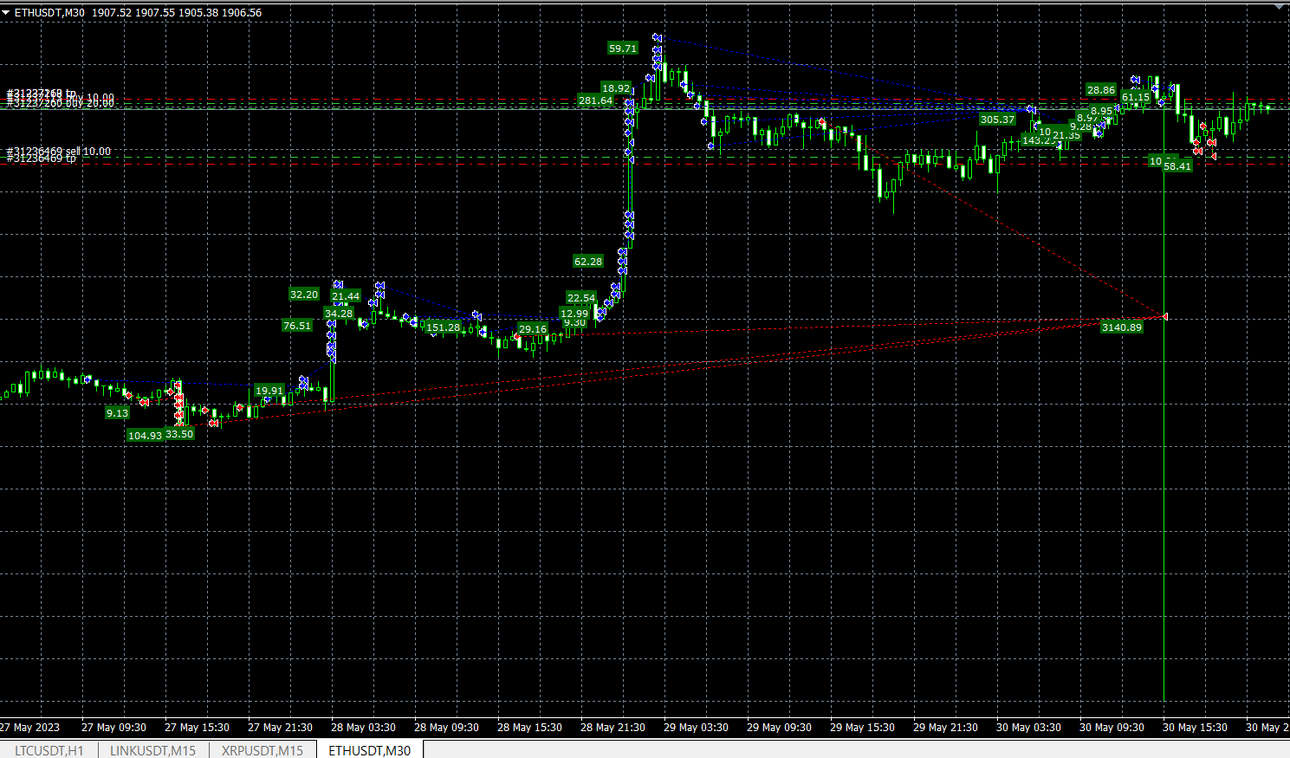1290x758 pixels.
Task: Click the 28 May 15:30 time label
Action: 530,727
